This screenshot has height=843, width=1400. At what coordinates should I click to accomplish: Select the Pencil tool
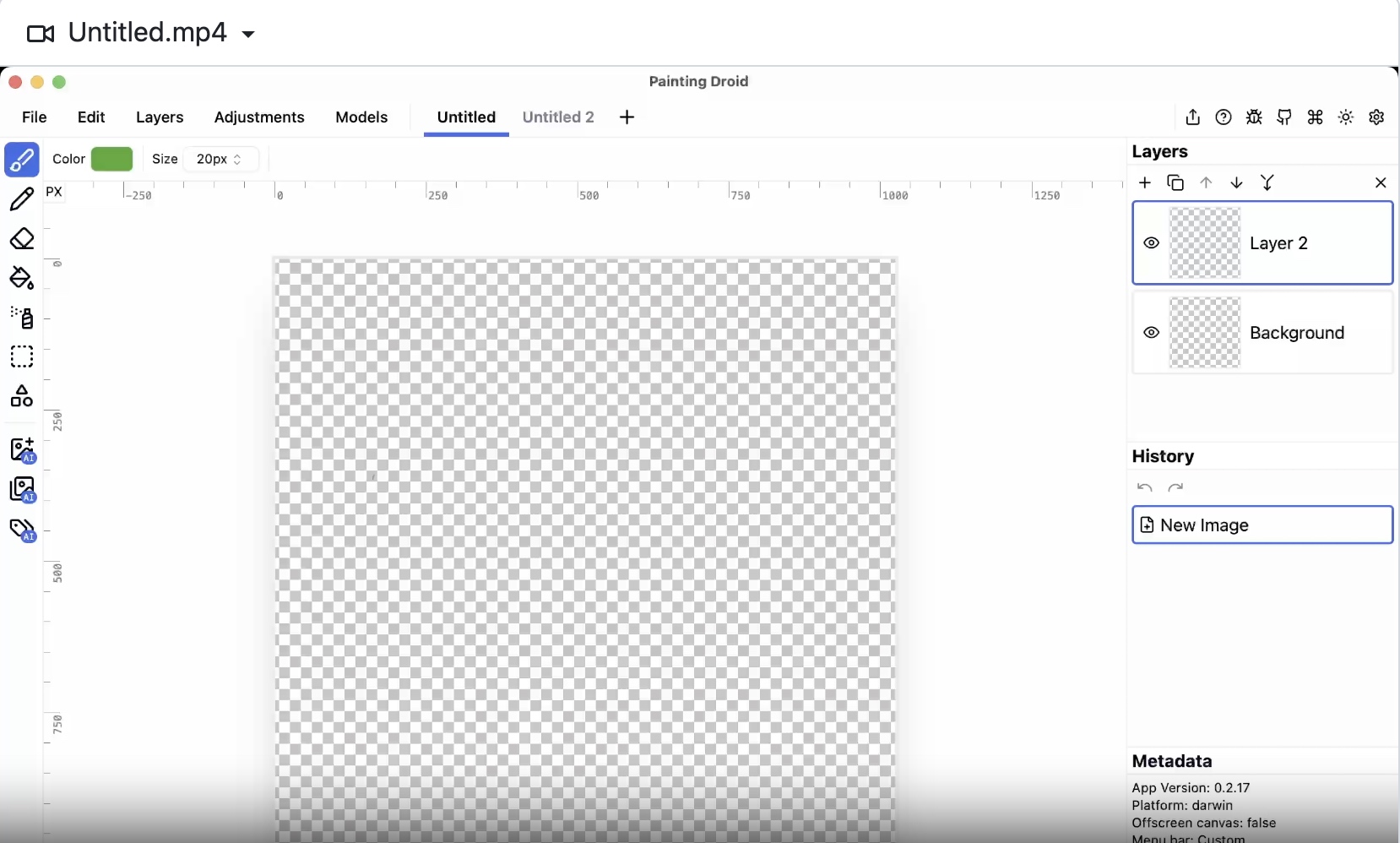tap(22, 199)
